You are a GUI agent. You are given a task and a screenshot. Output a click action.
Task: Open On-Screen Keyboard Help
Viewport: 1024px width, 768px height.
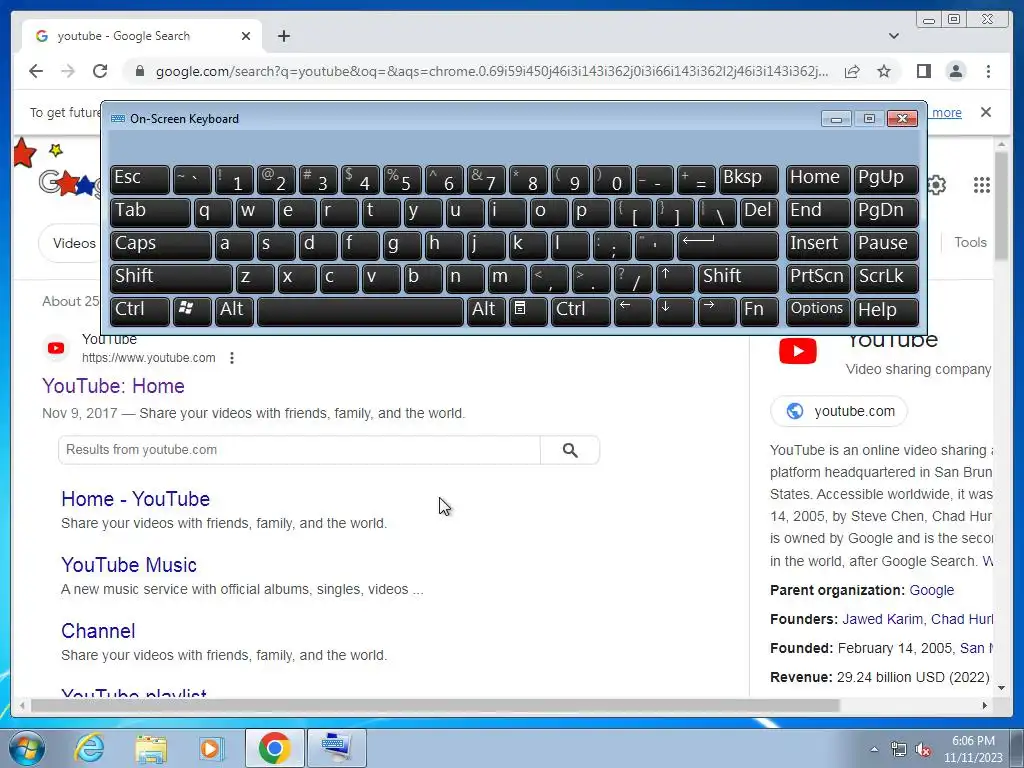[x=886, y=311]
